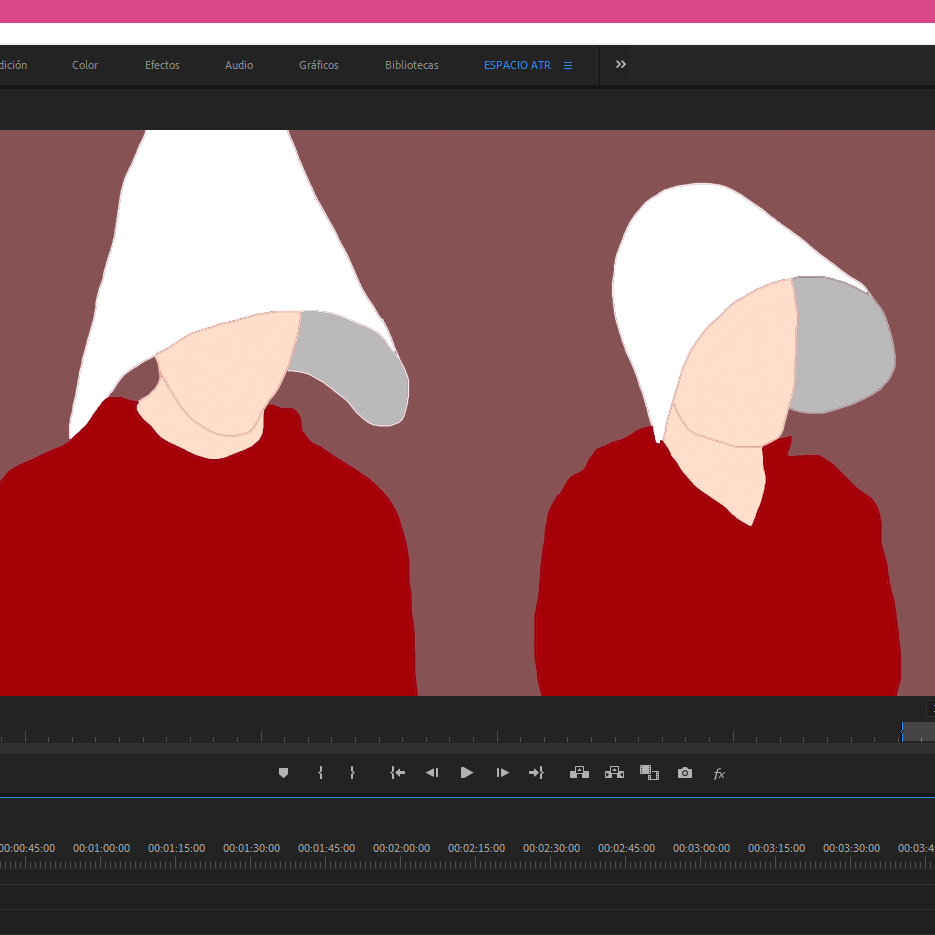
Task: Step forward one frame
Action: click(x=502, y=773)
